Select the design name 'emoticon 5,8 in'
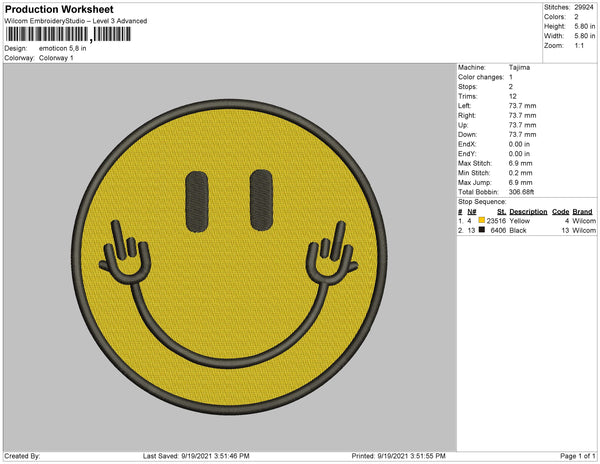This screenshot has width=600, height=464. tap(62, 49)
